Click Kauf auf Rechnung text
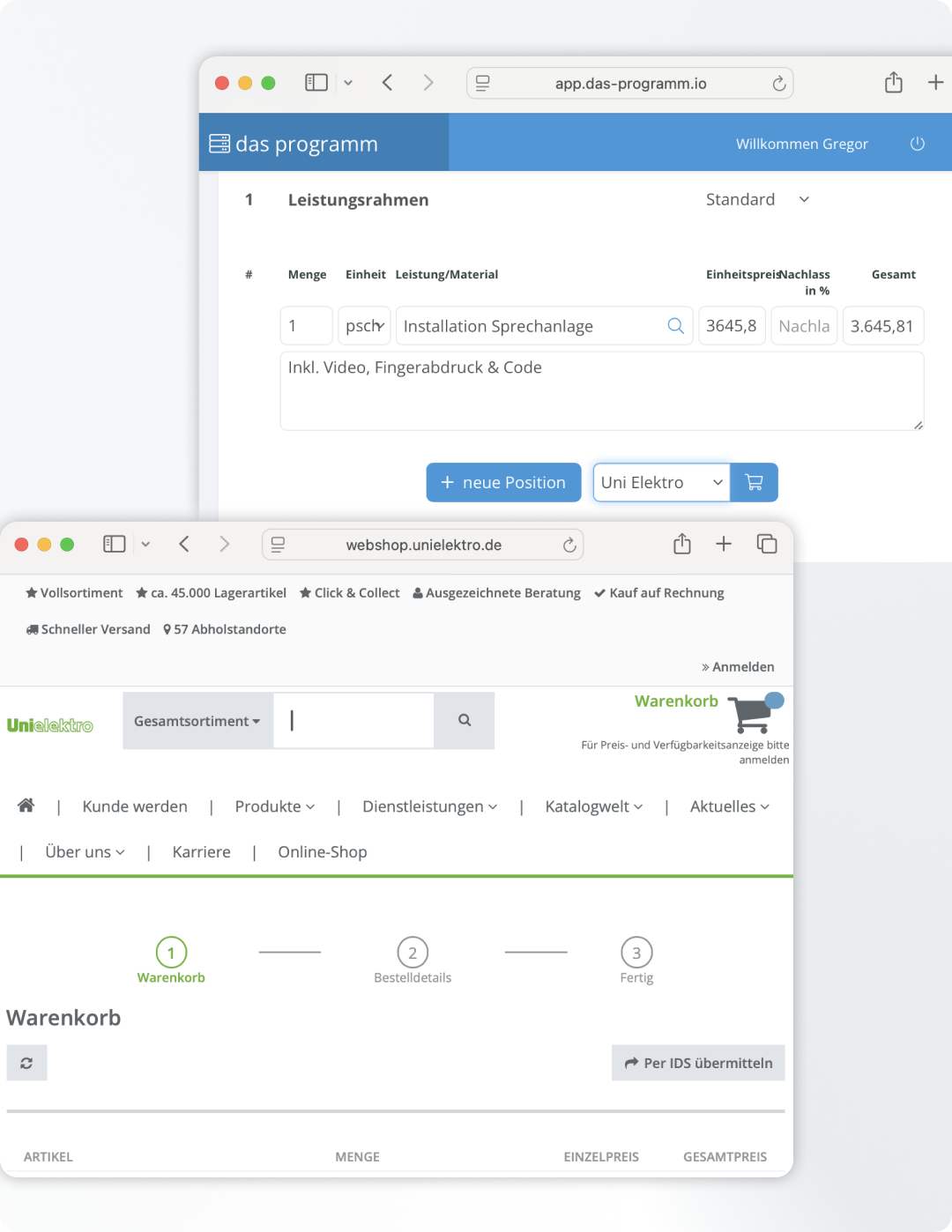Image resolution: width=952 pixels, height=1232 pixels. click(666, 593)
